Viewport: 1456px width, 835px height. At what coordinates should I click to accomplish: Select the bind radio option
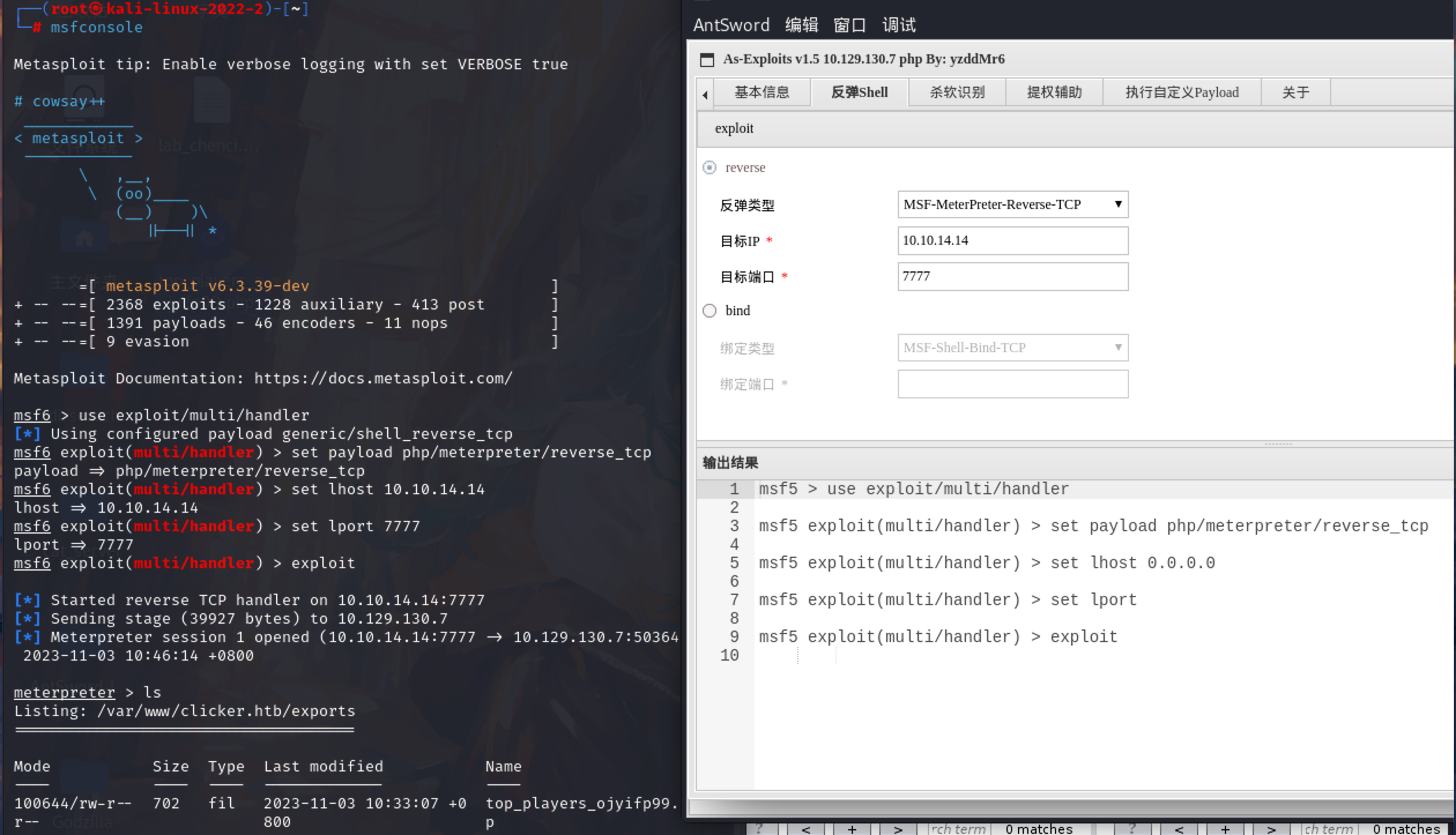coord(710,311)
